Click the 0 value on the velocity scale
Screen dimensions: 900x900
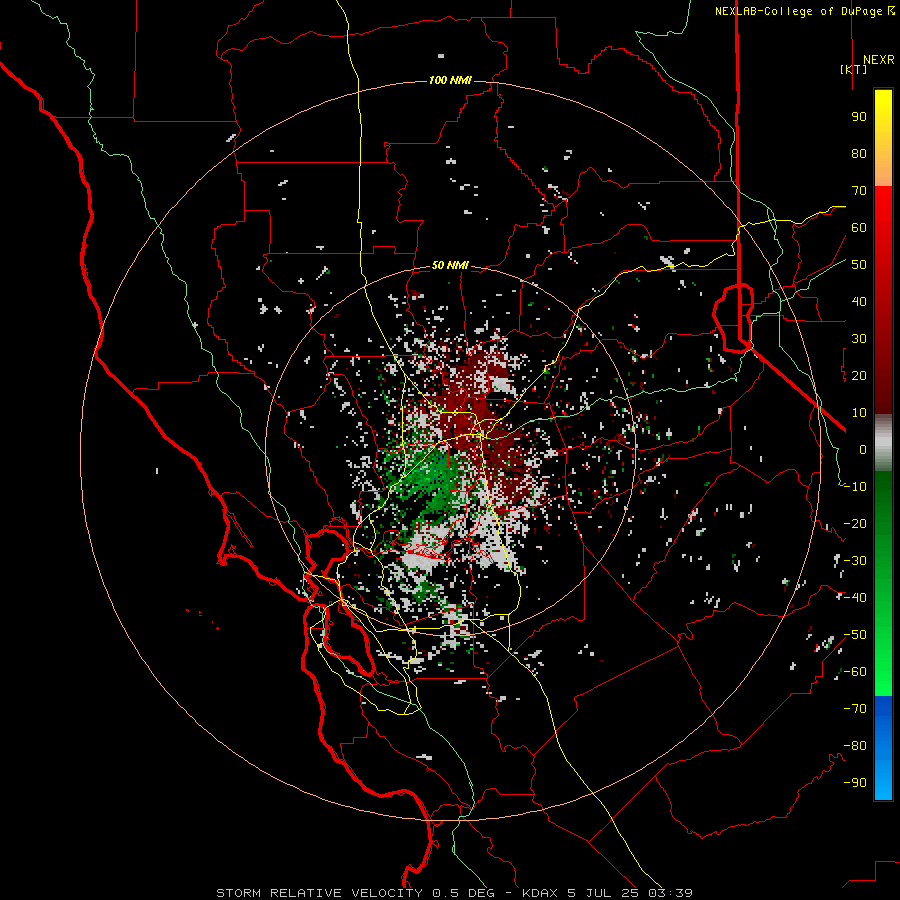coord(863,450)
